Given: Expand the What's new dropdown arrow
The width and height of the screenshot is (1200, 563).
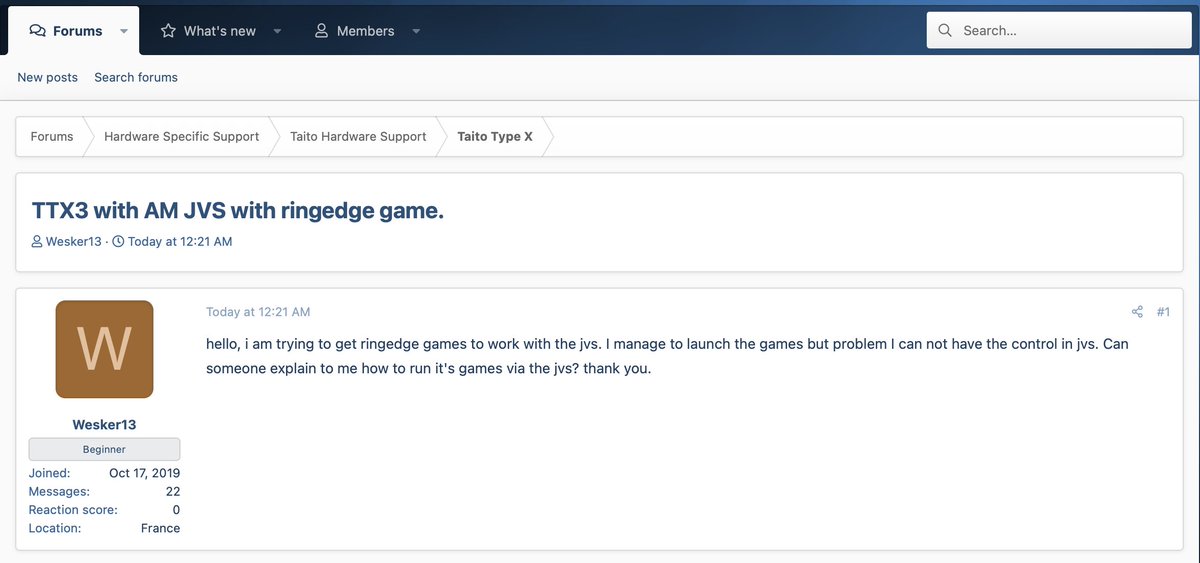Looking at the screenshot, I should tap(277, 31).
